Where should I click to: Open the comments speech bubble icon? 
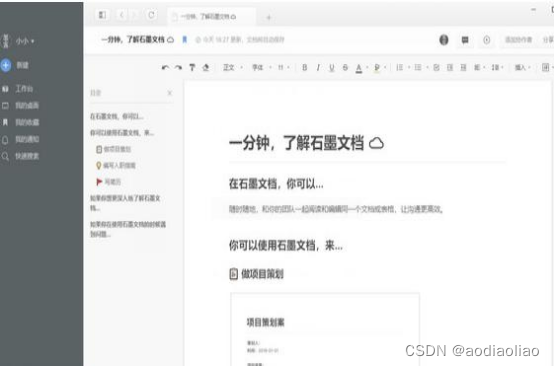(x=465, y=40)
